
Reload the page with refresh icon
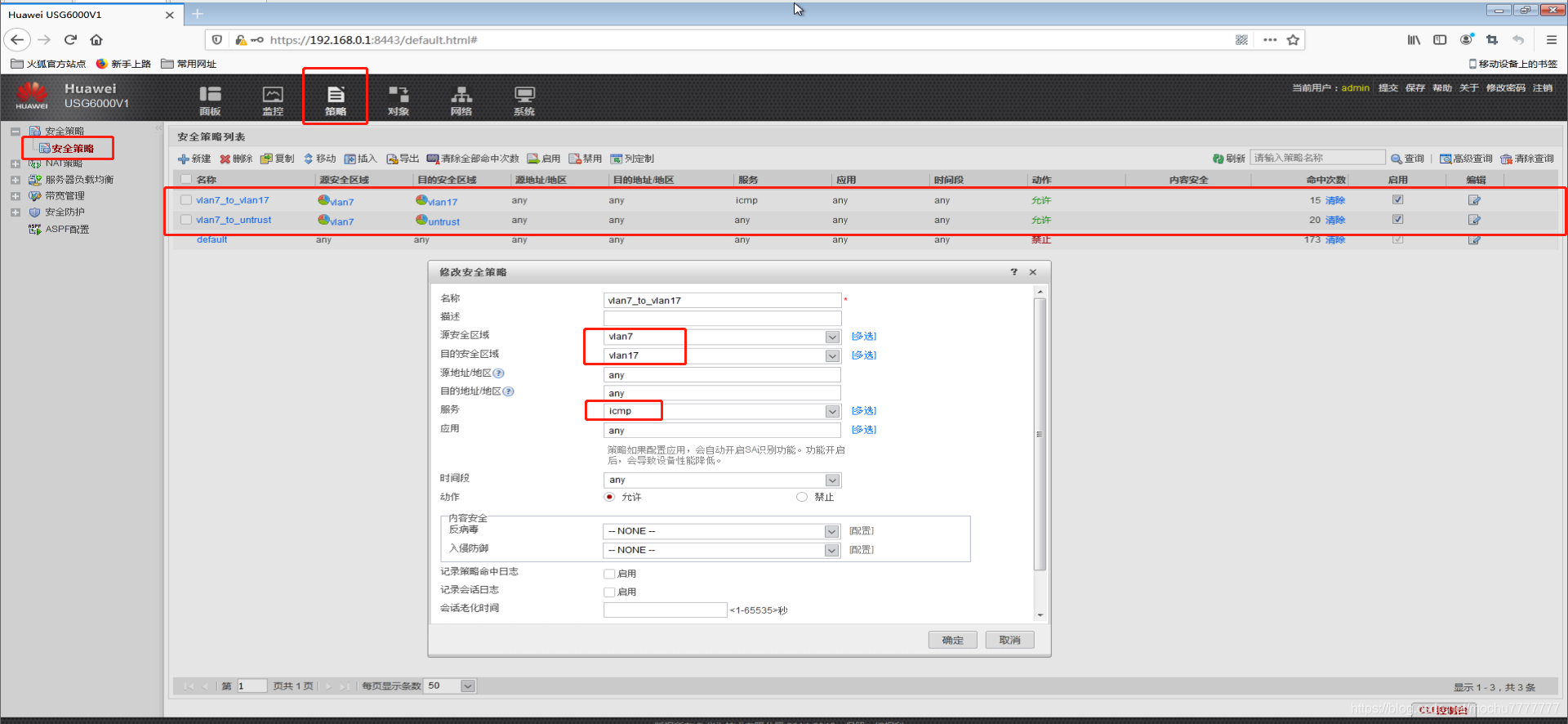point(70,39)
